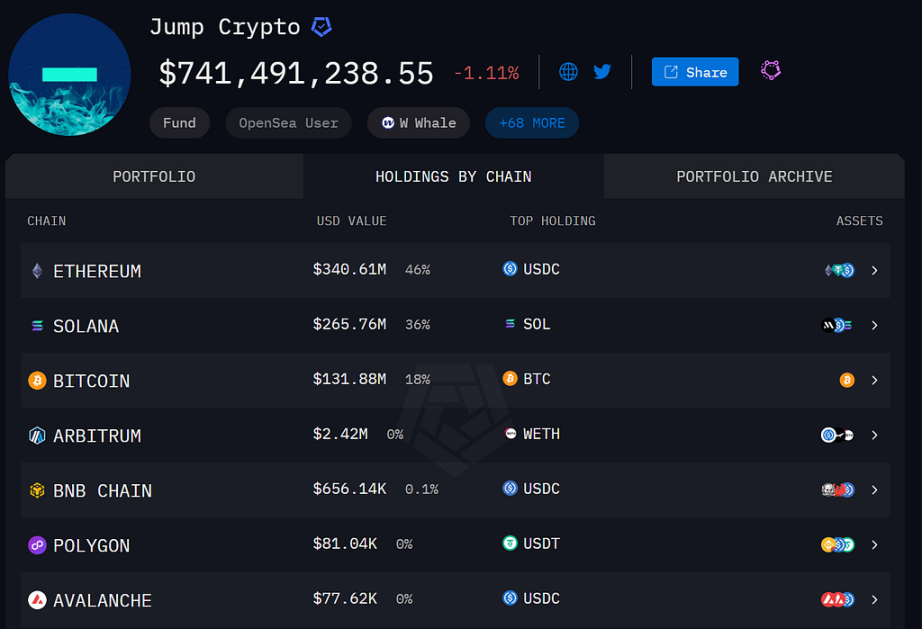The height and width of the screenshot is (629, 922).
Task: Click the Jump Crypto profile avatar
Action: tap(70, 75)
